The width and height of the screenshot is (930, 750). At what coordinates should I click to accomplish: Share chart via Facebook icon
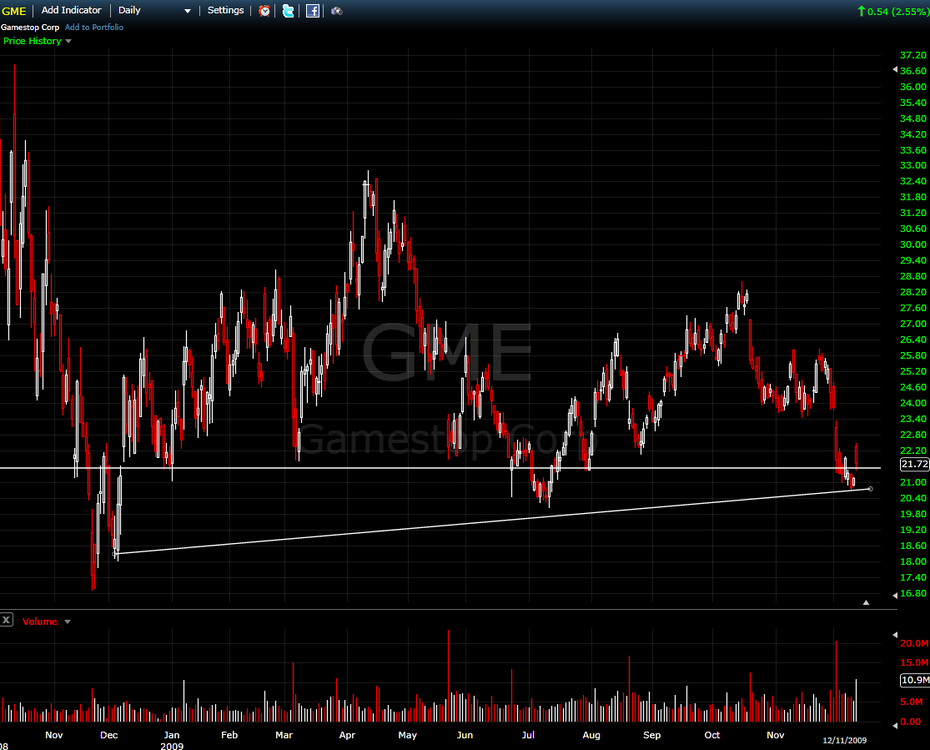(x=313, y=11)
